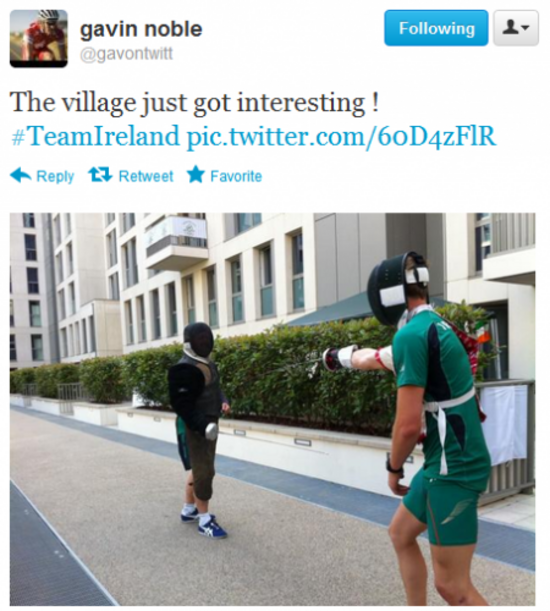Image resolution: width=550 pixels, height=611 pixels.
Task: Click the person icon on user menu
Action: (x=510, y=28)
